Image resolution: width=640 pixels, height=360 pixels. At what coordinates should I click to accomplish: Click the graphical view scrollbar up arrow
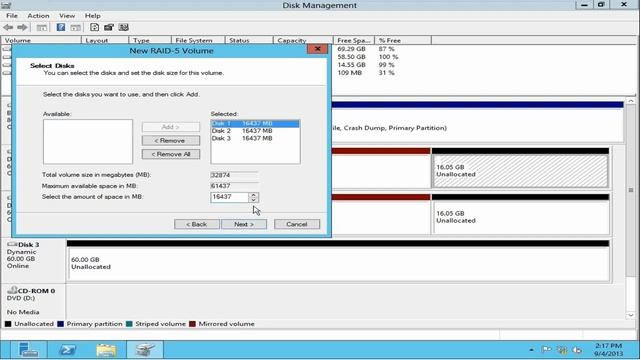(x=631, y=101)
